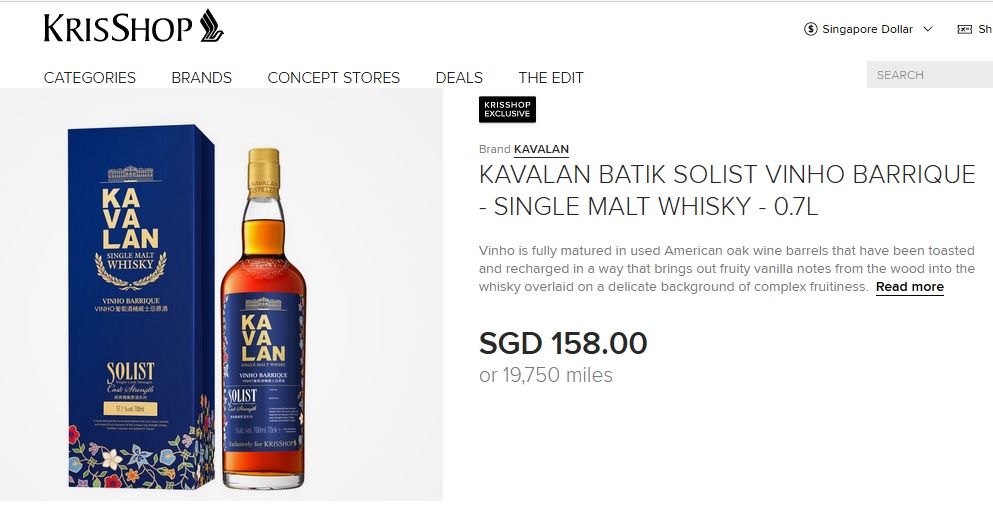Click the KrisShop logo text
The image size is (993, 522).
click(x=118, y=29)
